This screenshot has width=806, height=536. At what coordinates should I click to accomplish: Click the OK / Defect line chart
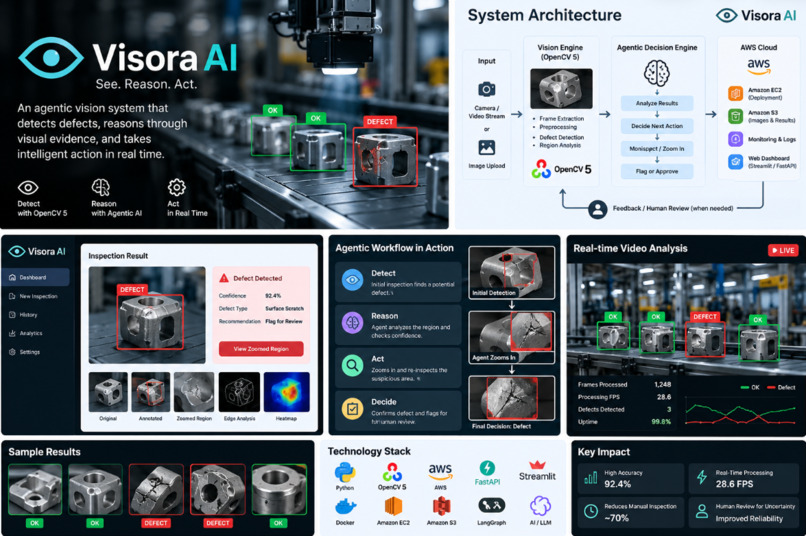click(740, 413)
